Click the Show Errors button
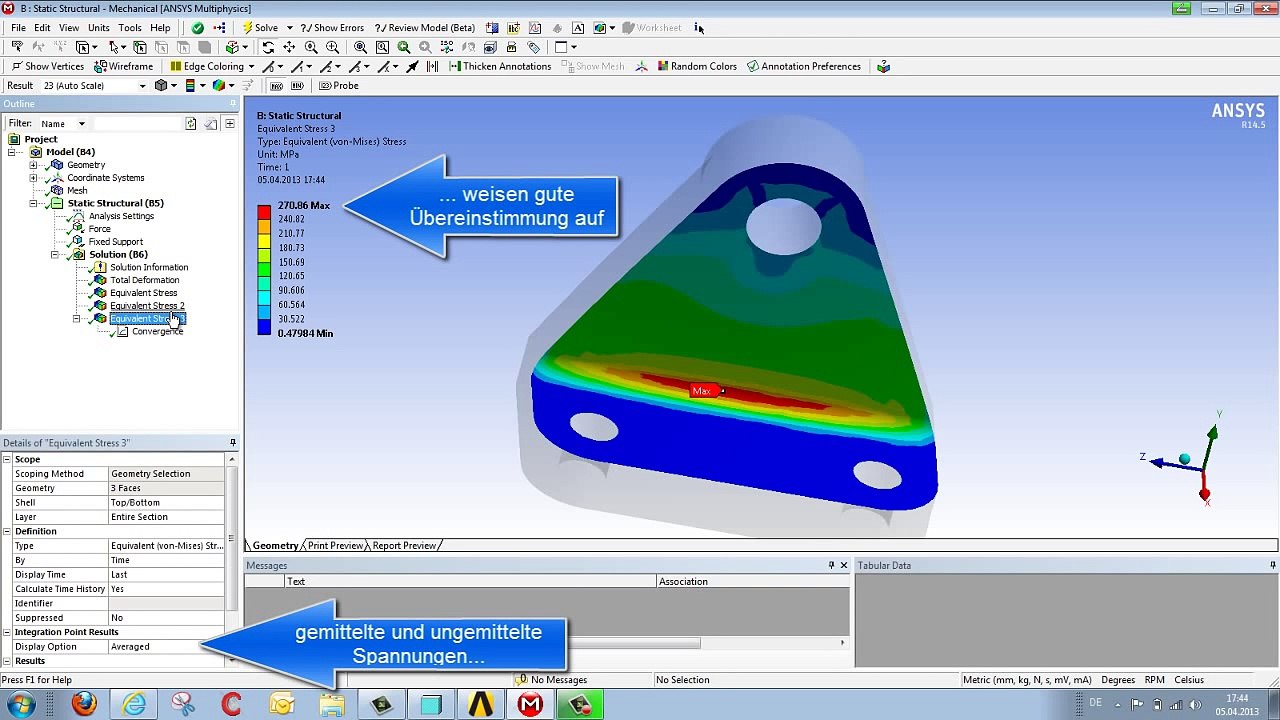The height and width of the screenshot is (720, 1280). pyautogui.click(x=332, y=28)
